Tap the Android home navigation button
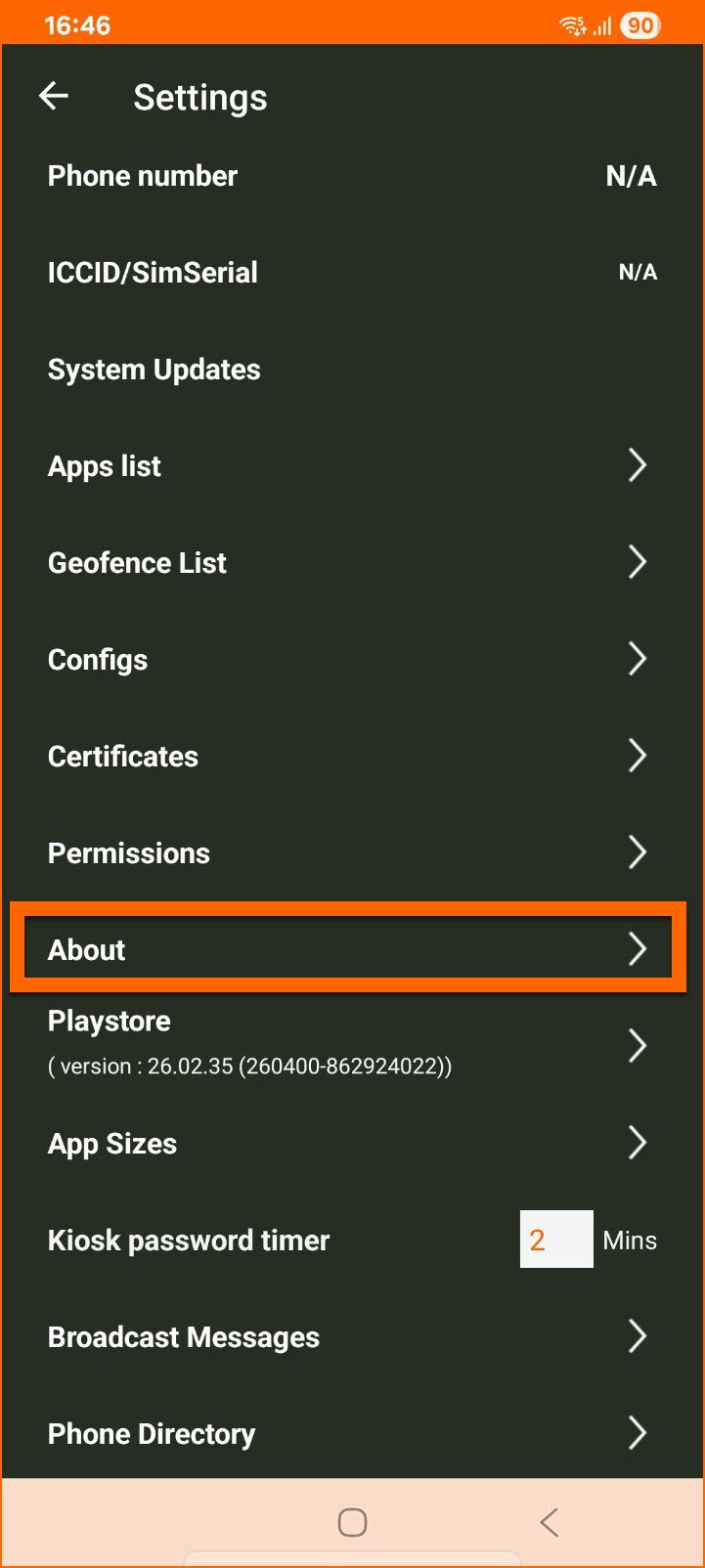Image resolution: width=705 pixels, height=1568 pixels. tap(352, 1522)
